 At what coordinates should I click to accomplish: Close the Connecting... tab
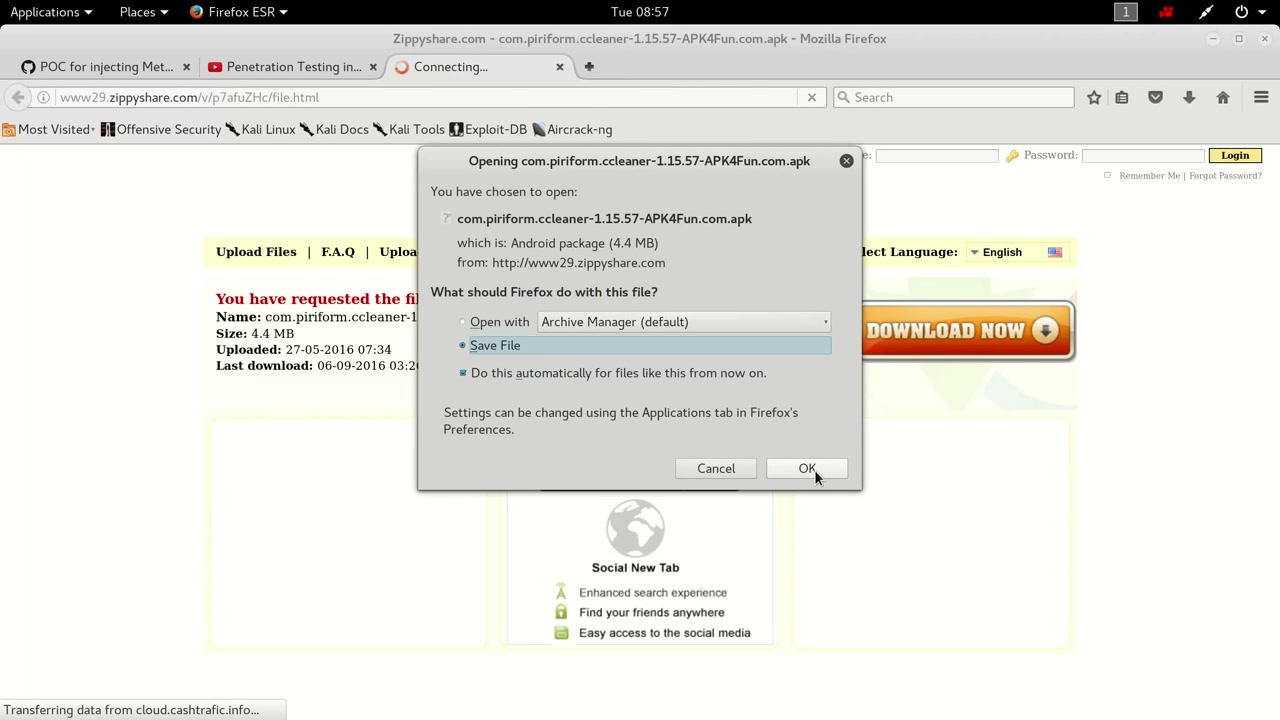(x=560, y=67)
